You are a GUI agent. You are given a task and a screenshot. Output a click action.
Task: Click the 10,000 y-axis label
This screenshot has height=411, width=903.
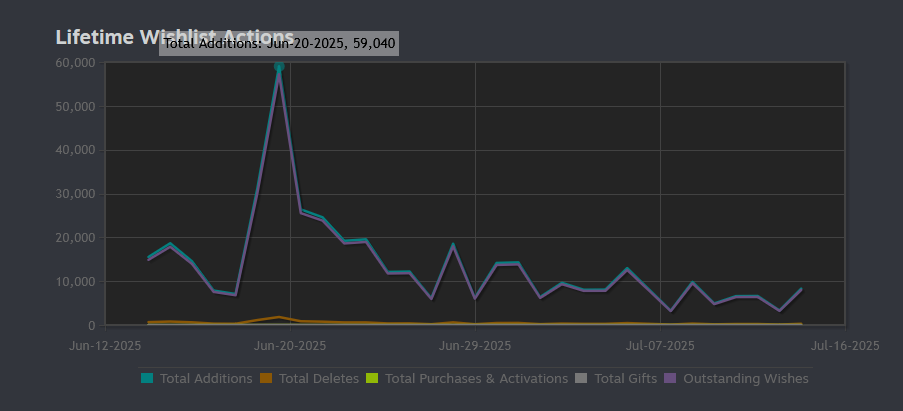click(75, 281)
